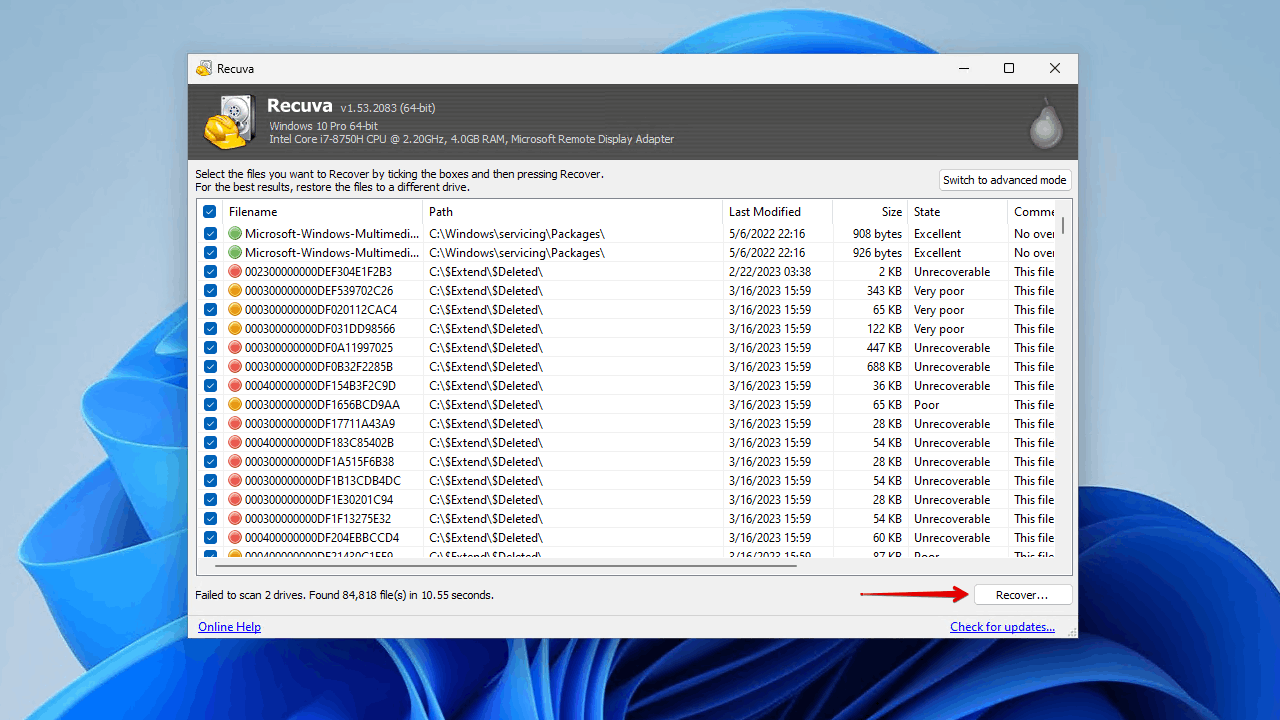Sort list by State column header
This screenshot has height=720, width=1280.
pyautogui.click(x=958, y=212)
